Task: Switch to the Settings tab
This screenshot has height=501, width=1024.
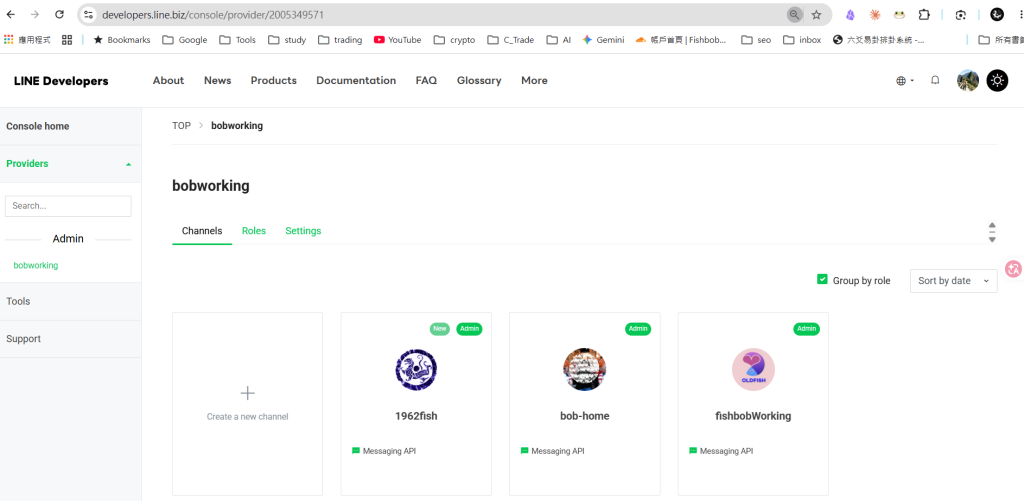Action: (303, 231)
